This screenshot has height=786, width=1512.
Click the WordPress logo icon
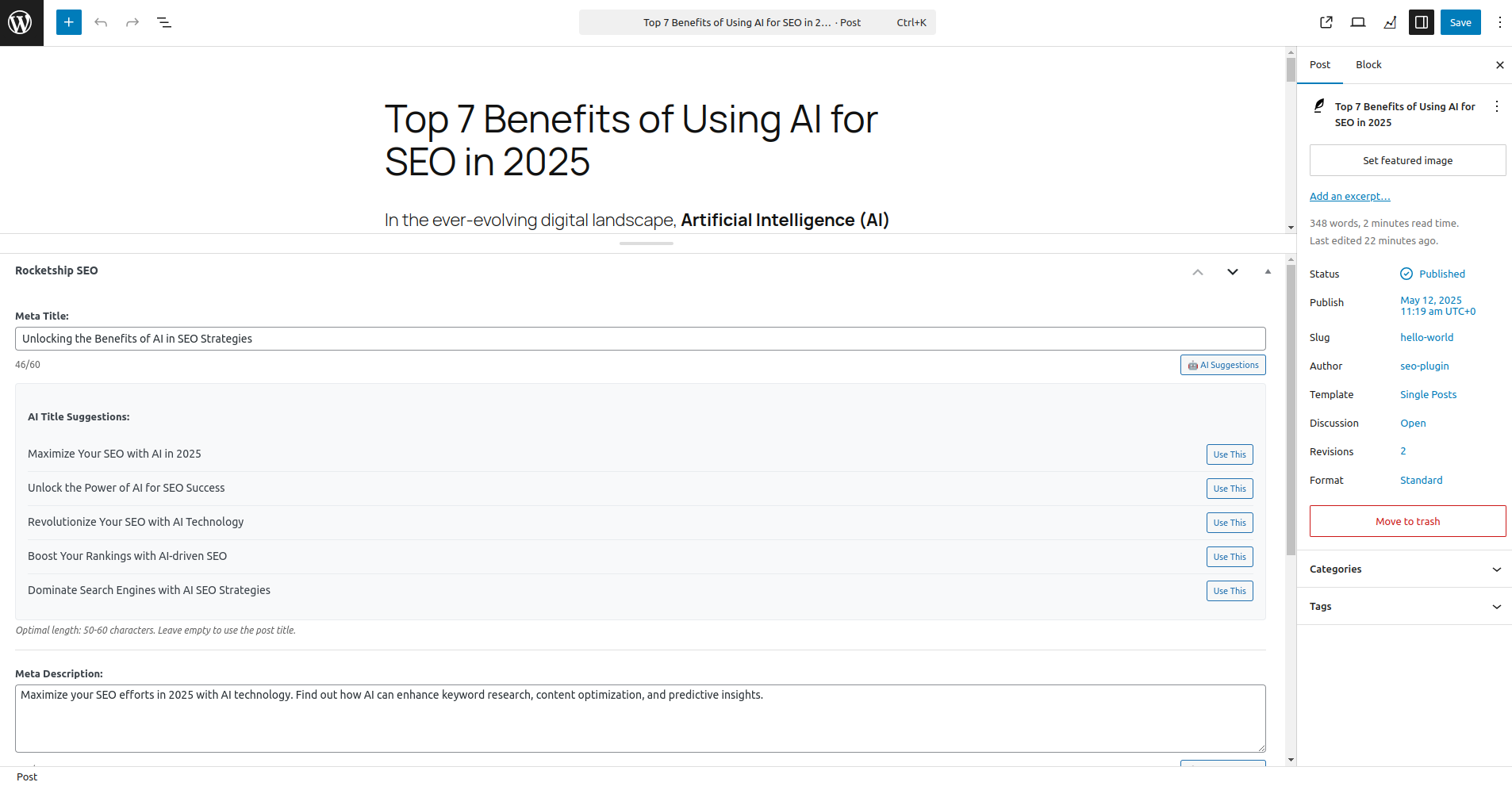(x=21, y=22)
